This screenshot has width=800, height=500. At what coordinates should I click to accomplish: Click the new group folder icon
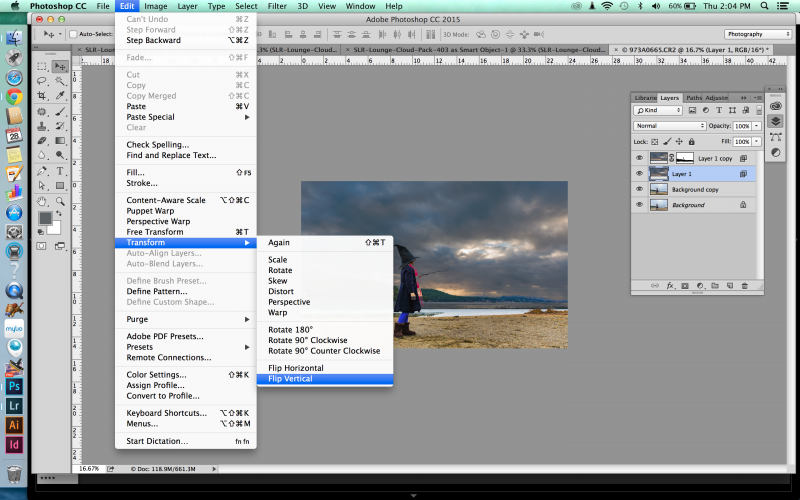[x=715, y=286]
